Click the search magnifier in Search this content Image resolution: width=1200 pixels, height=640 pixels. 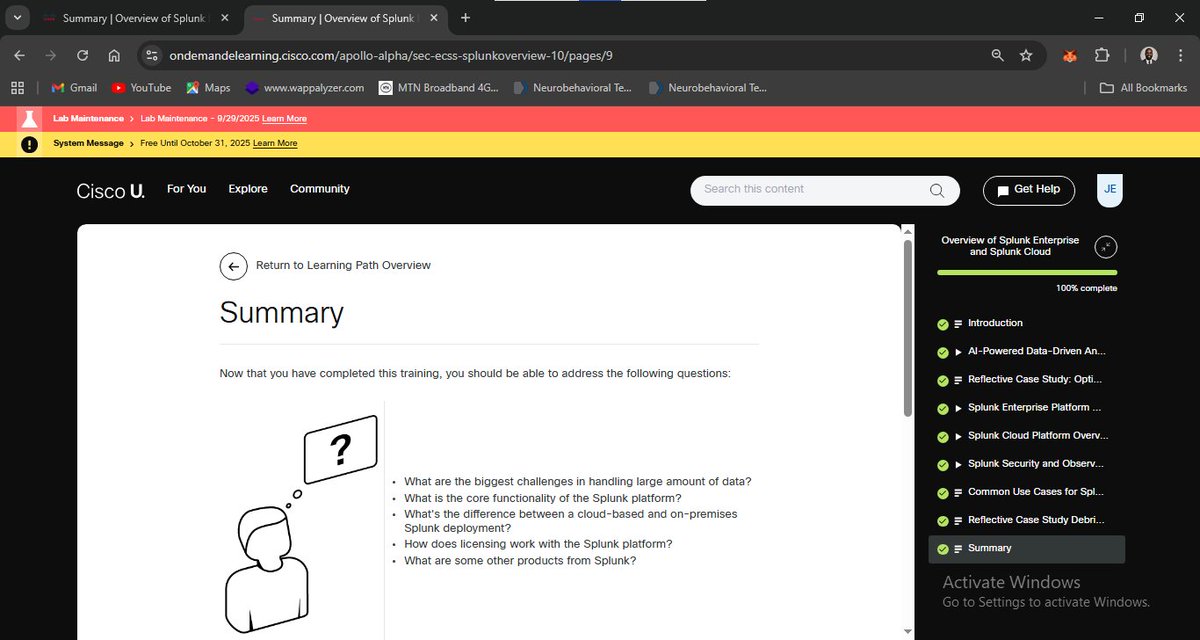click(937, 190)
